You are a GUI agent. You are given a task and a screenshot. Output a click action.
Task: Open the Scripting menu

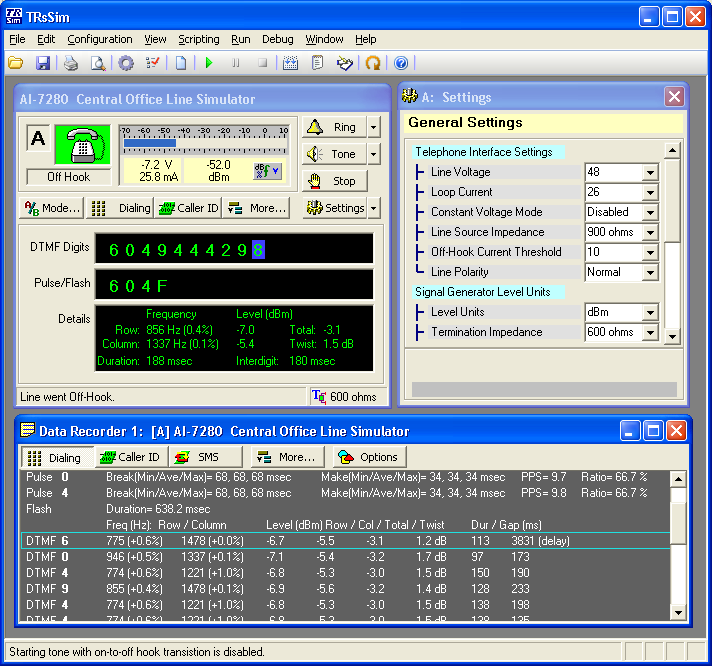[x=198, y=39]
